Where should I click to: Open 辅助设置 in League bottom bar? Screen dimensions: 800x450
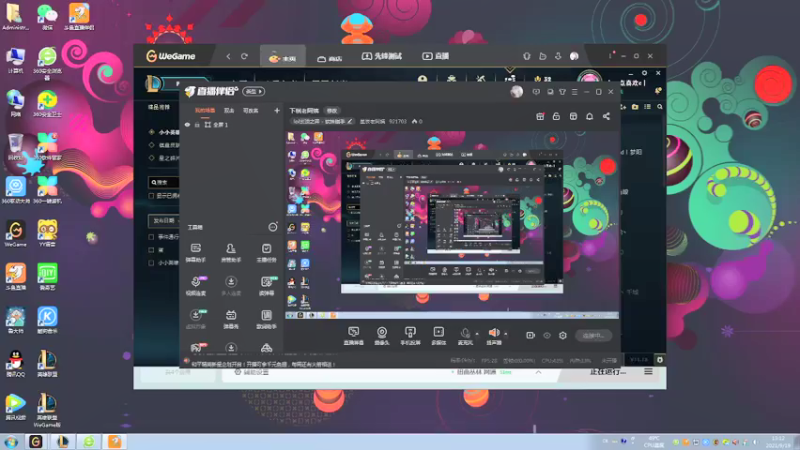(x=251, y=372)
